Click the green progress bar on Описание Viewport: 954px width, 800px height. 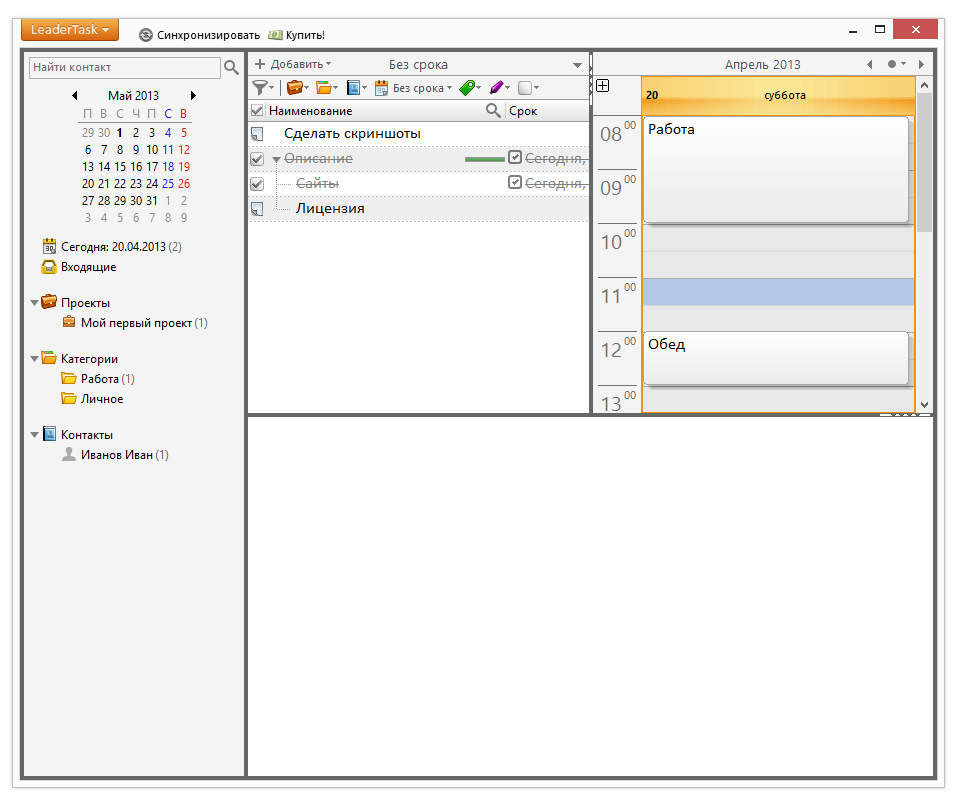pos(484,159)
